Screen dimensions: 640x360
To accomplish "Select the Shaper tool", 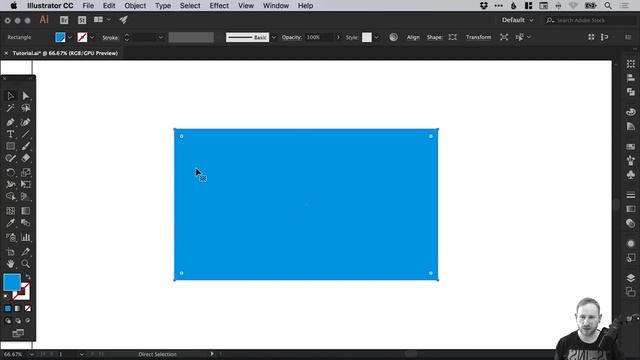I will tap(11, 158).
